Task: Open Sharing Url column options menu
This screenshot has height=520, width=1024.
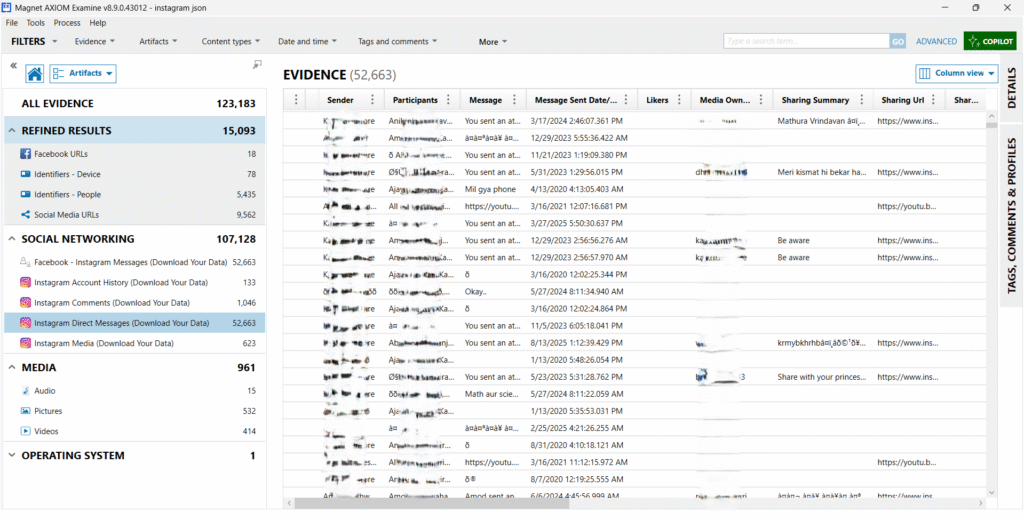Action: pyautogui.click(x=934, y=100)
